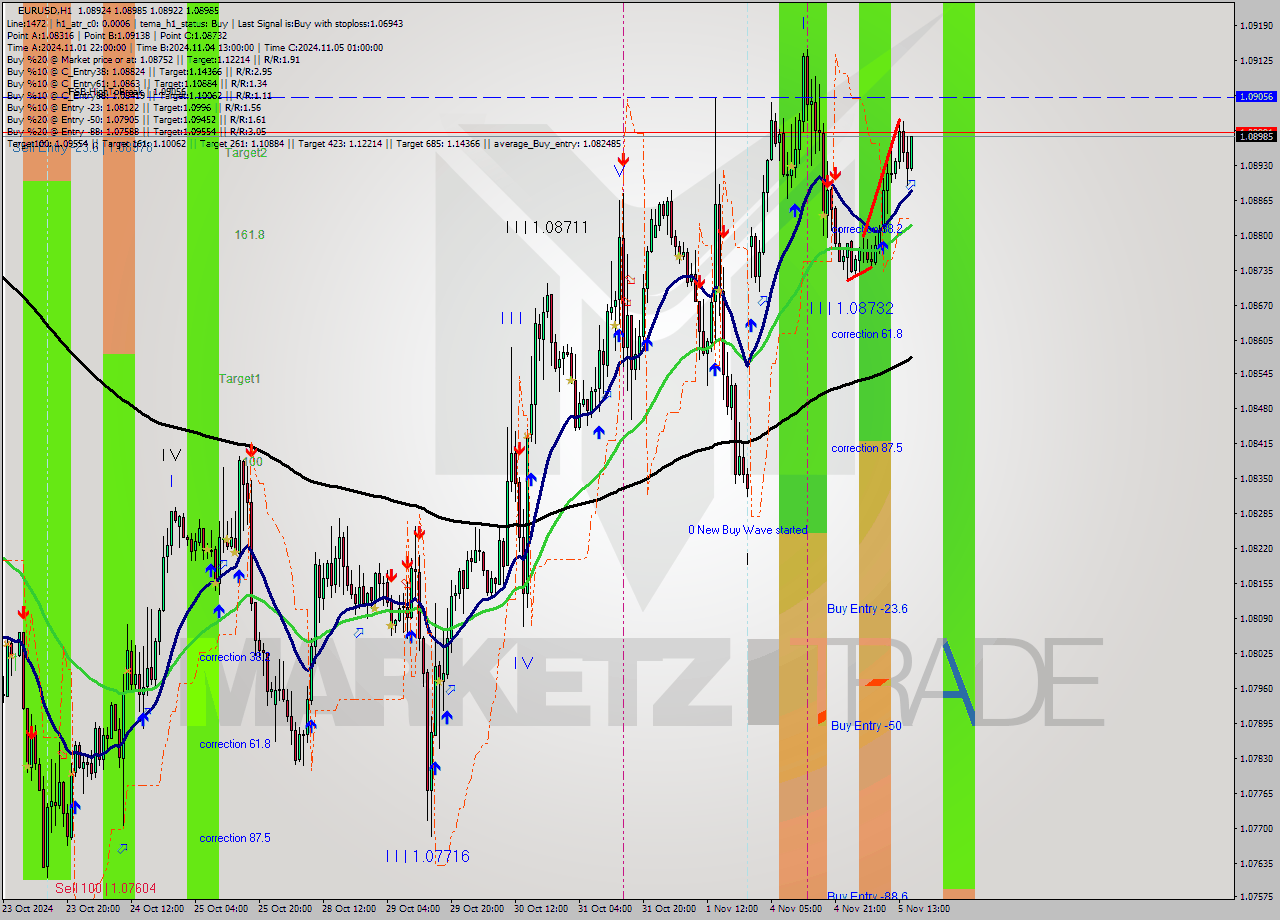The width and height of the screenshot is (1280, 920).
Task: Click the '24 Oct 12:00' time axis label
Action: click(x=156, y=909)
